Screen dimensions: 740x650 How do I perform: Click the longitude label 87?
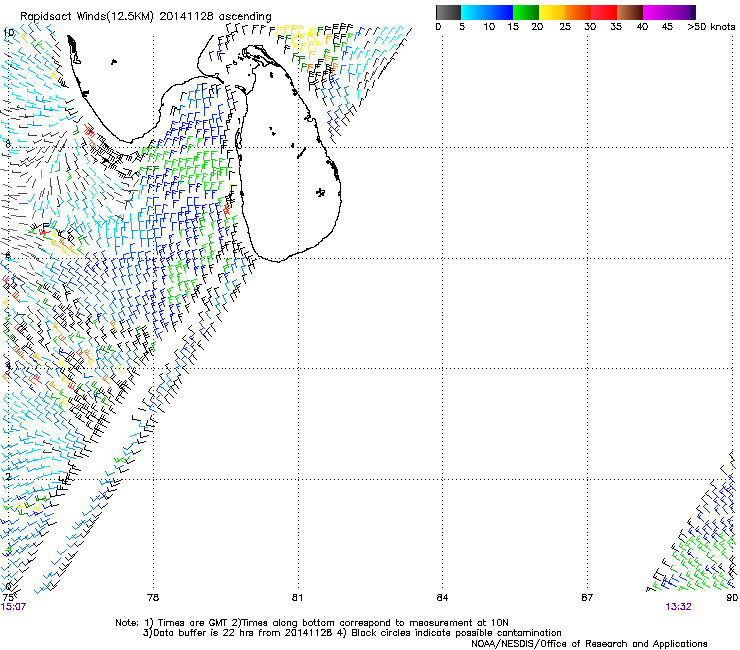[587, 598]
